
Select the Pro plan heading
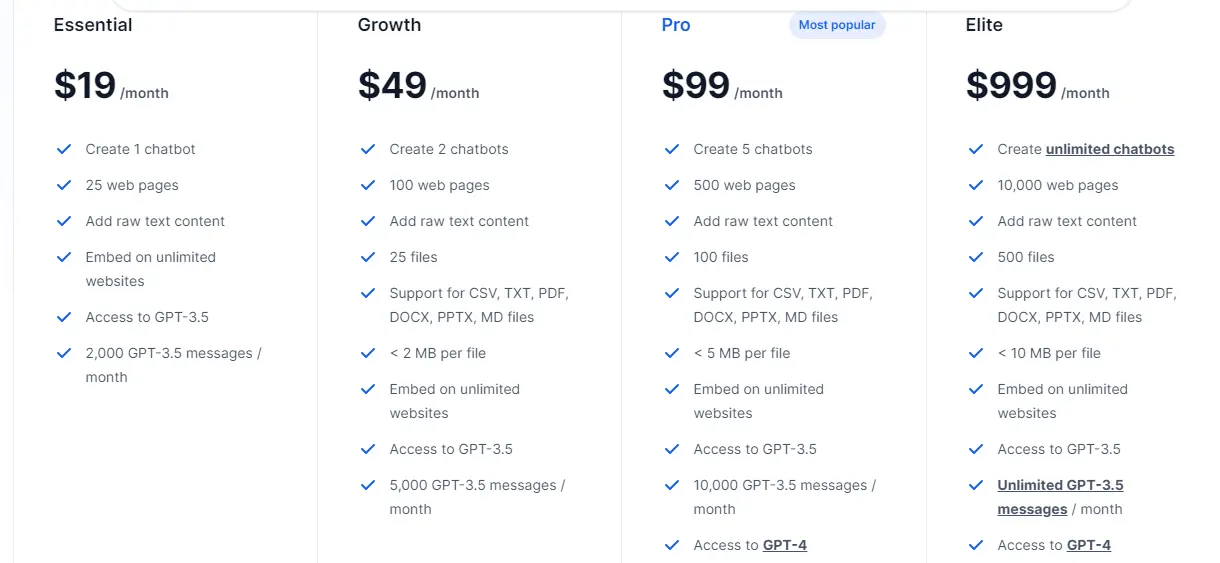pyautogui.click(x=676, y=25)
